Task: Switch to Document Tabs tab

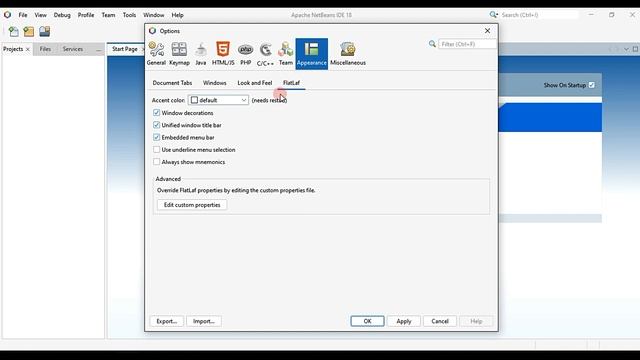Action: pos(172,83)
